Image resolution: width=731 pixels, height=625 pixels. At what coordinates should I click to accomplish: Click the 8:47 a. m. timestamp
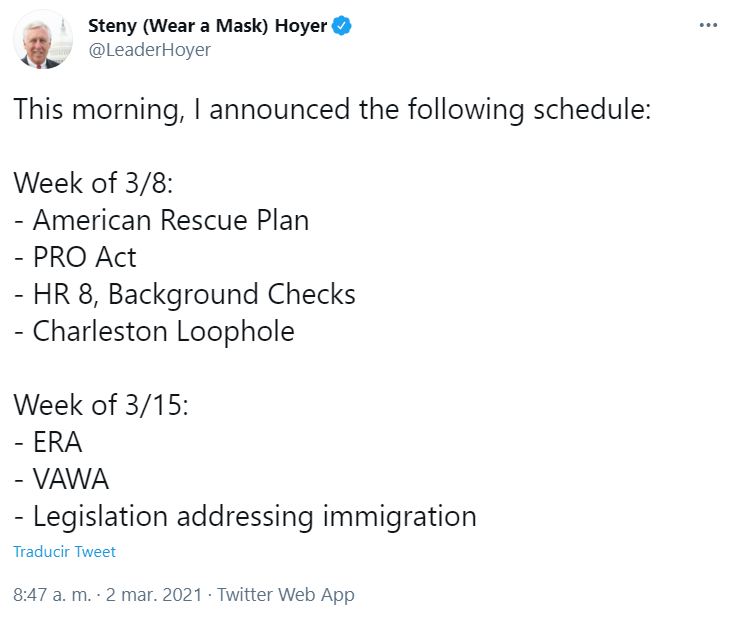click(x=52, y=595)
